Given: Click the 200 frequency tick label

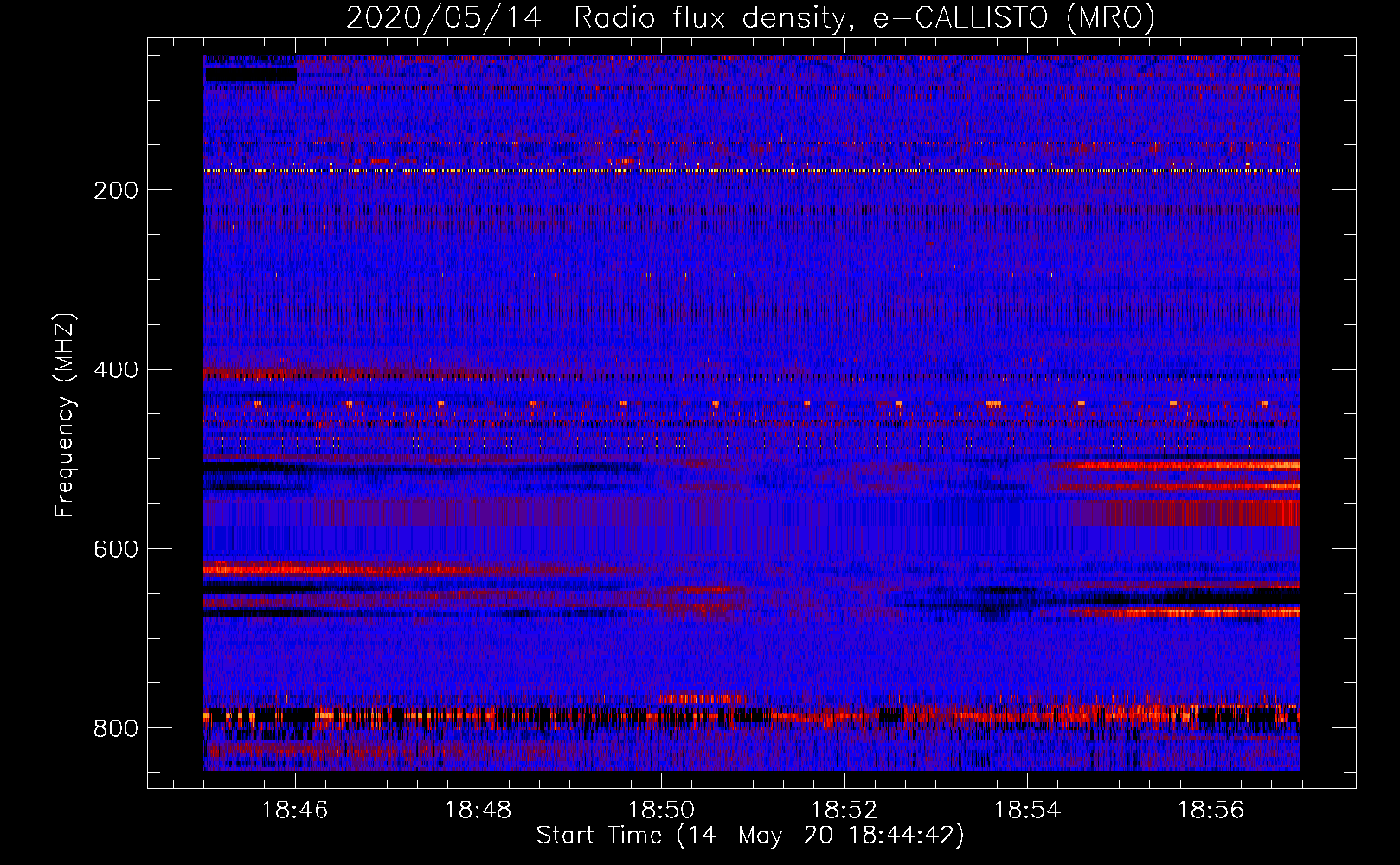Looking at the screenshot, I should [x=116, y=191].
